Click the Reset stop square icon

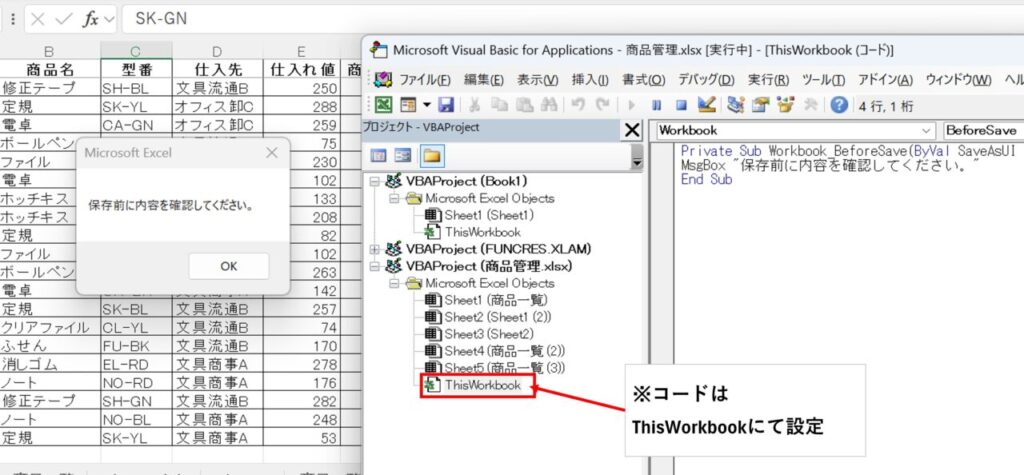tap(681, 105)
